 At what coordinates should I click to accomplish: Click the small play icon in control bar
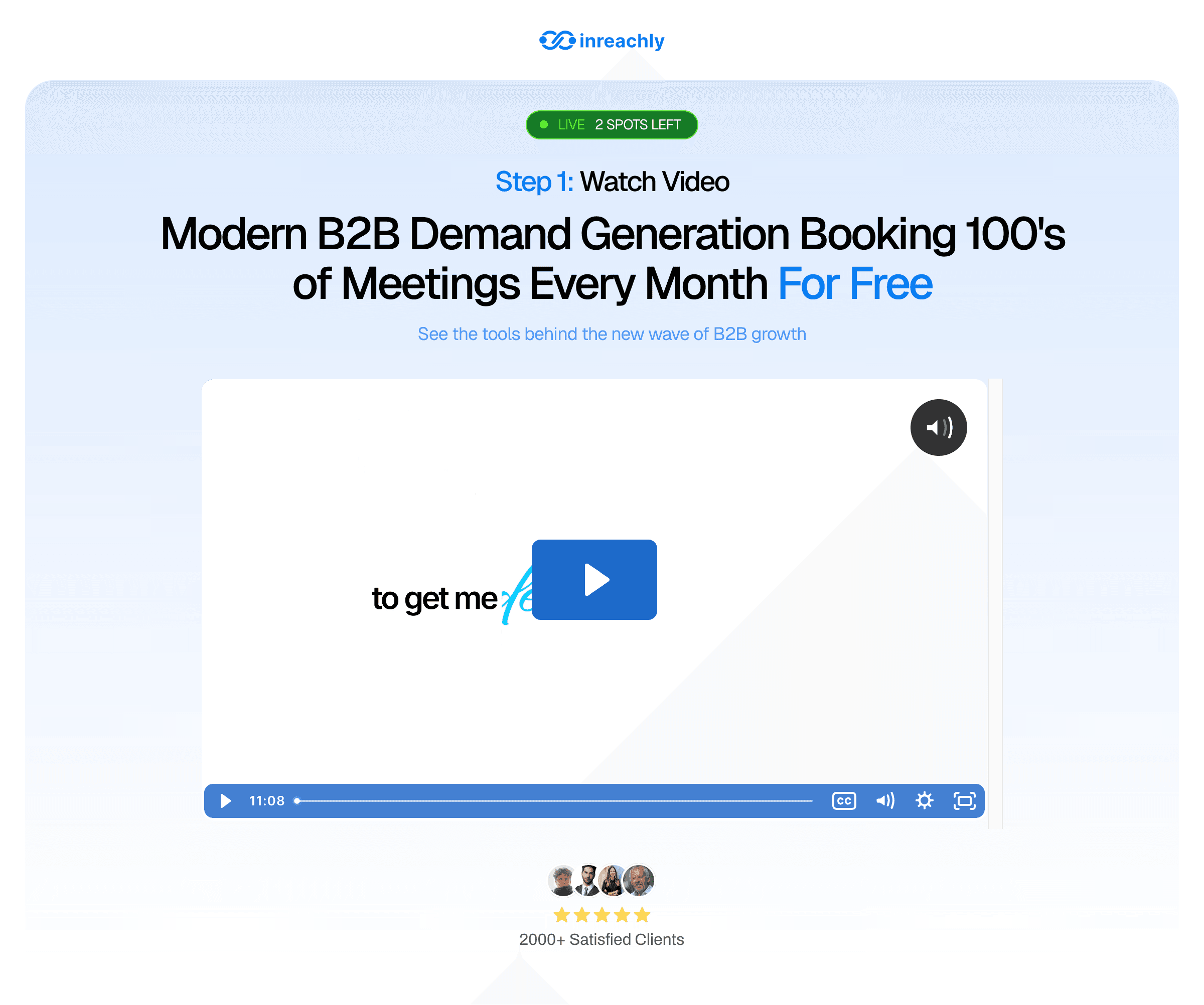click(x=225, y=800)
